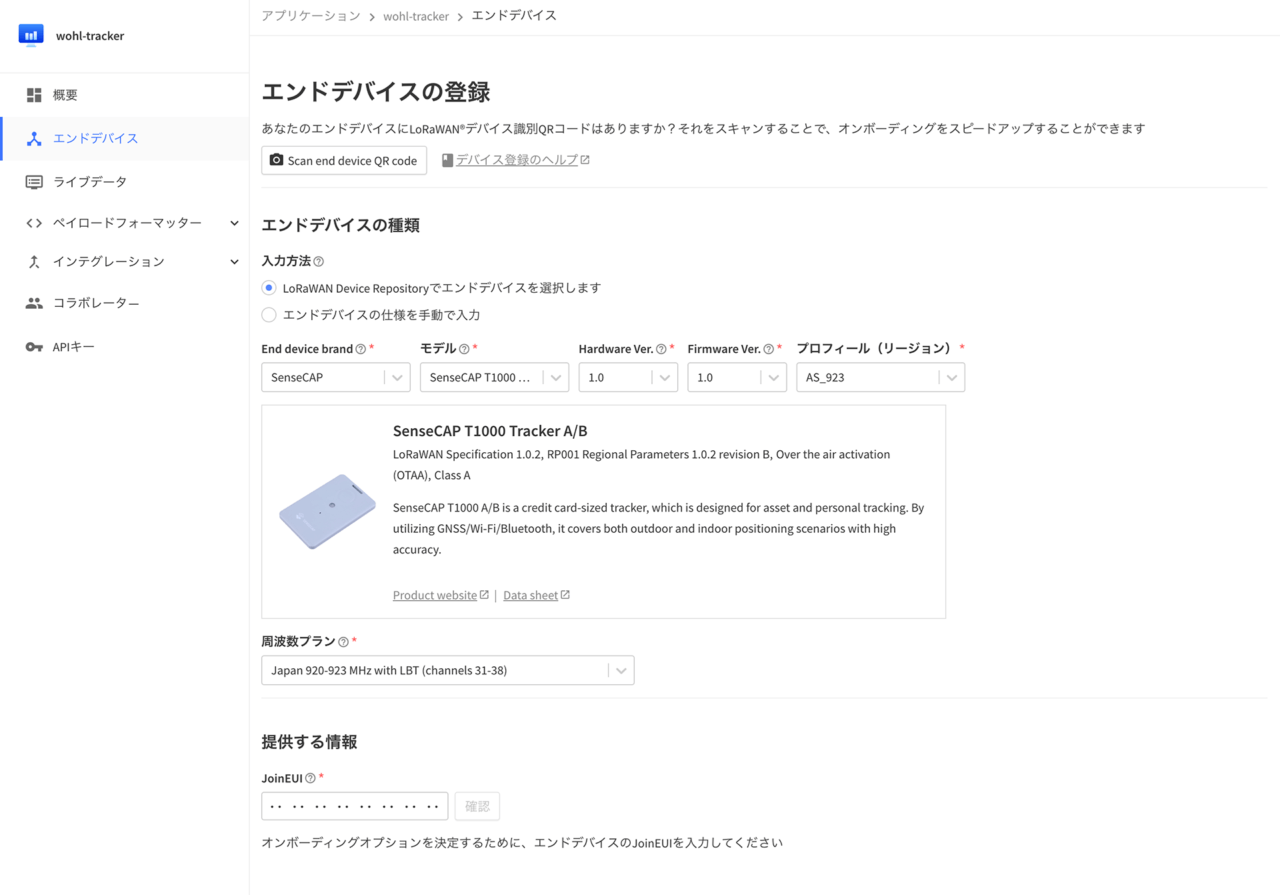Open the 周波数プラン frequency plan dropdown
Viewport: 1280px width, 895px height.
pos(447,670)
